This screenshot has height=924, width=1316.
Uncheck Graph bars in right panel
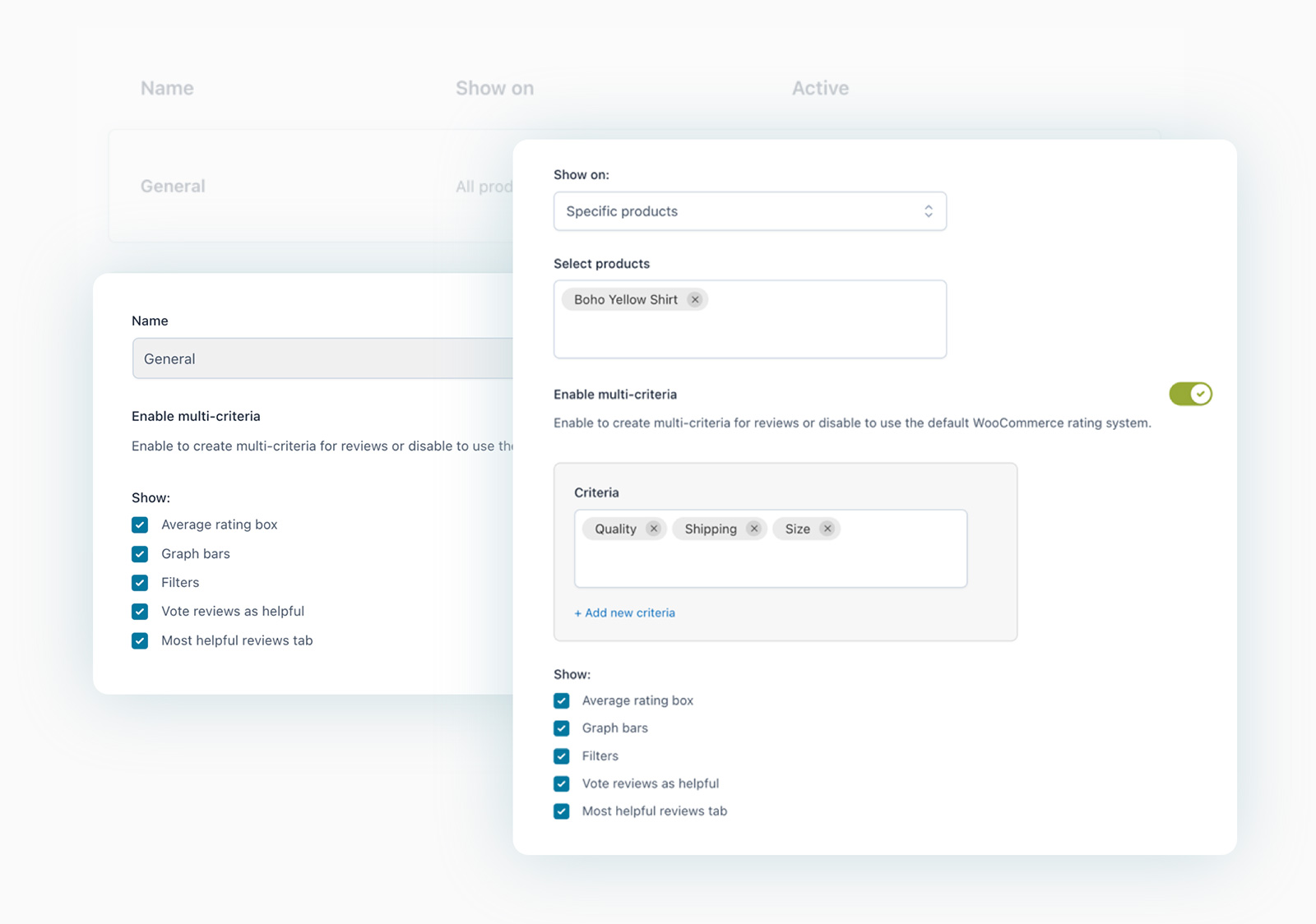pyautogui.click(x=562, y=728)
